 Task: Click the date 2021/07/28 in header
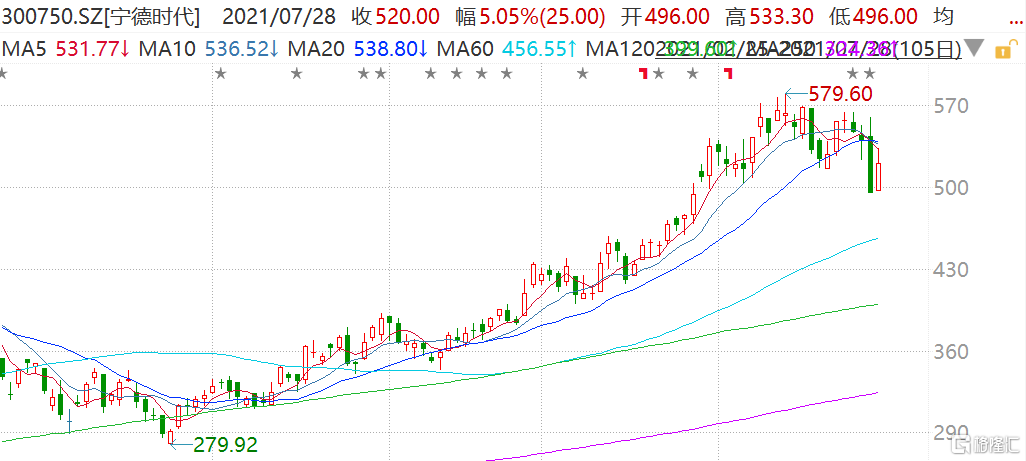pos(281,16)
